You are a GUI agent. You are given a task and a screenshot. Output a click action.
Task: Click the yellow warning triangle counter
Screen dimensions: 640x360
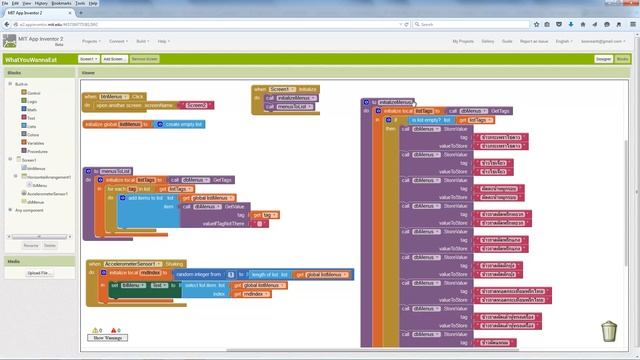pyautogui.click(x=97, y=330)
